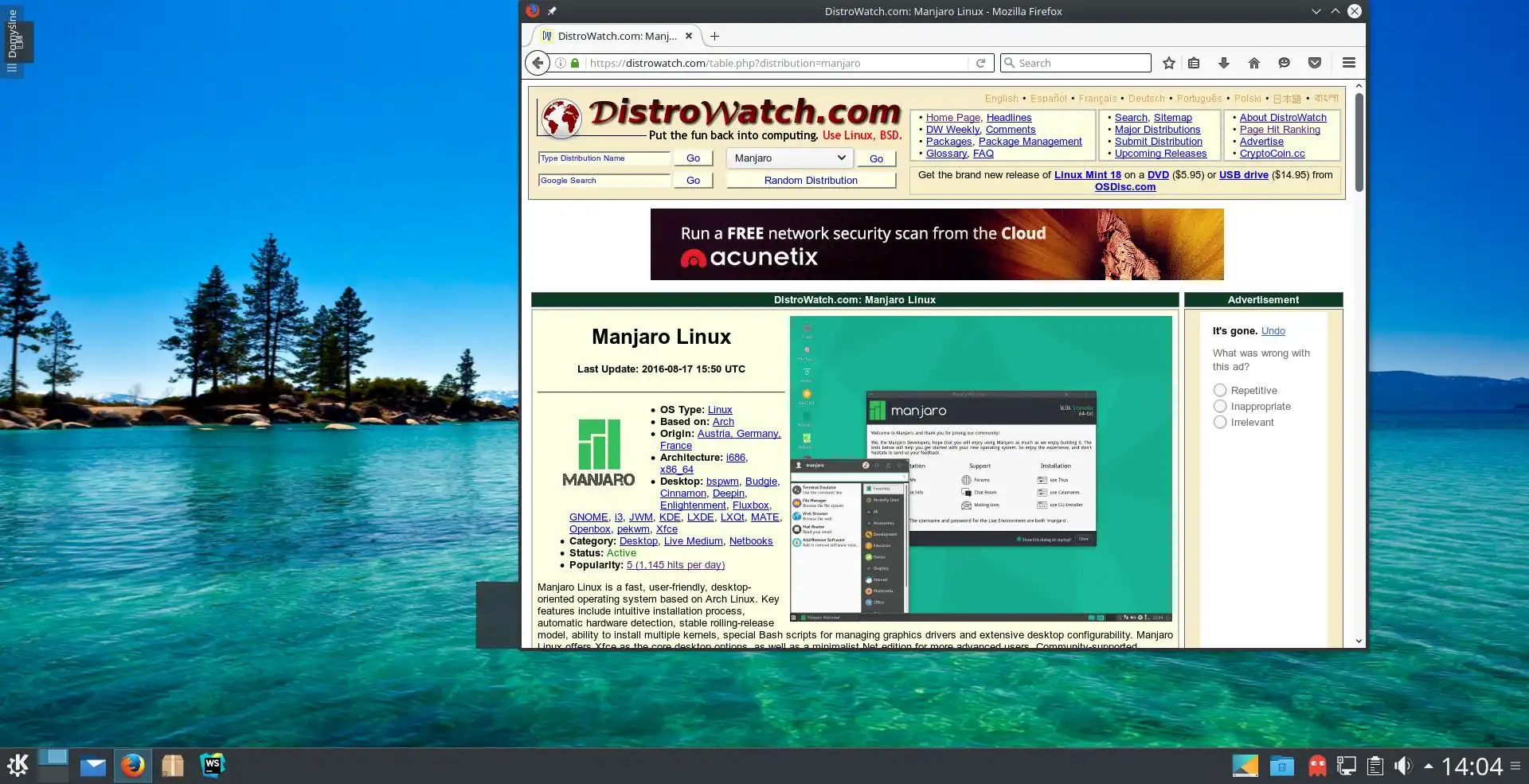Image resolution: width=1529 pixels, height=784 pixels.
Task: Click the Firefox address bar URL
Action: tap(777, 63)
